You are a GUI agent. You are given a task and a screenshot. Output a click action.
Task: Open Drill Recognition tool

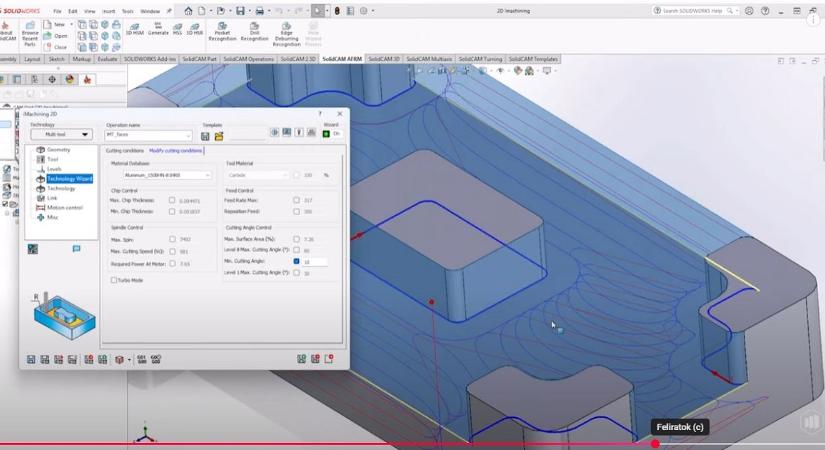(x=254, y=32)
